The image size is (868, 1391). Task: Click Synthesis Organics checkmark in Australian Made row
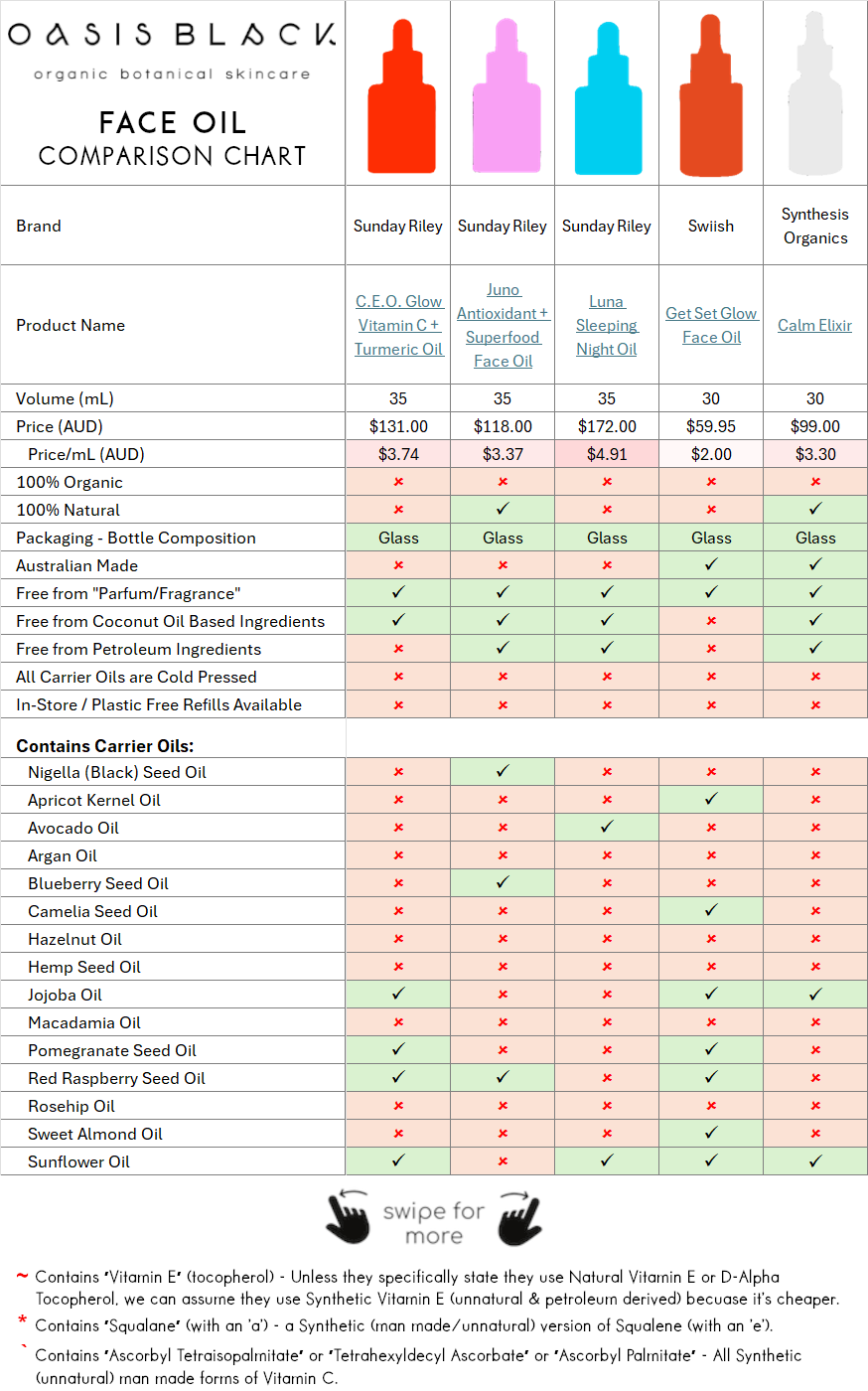(x=815, y=564)
